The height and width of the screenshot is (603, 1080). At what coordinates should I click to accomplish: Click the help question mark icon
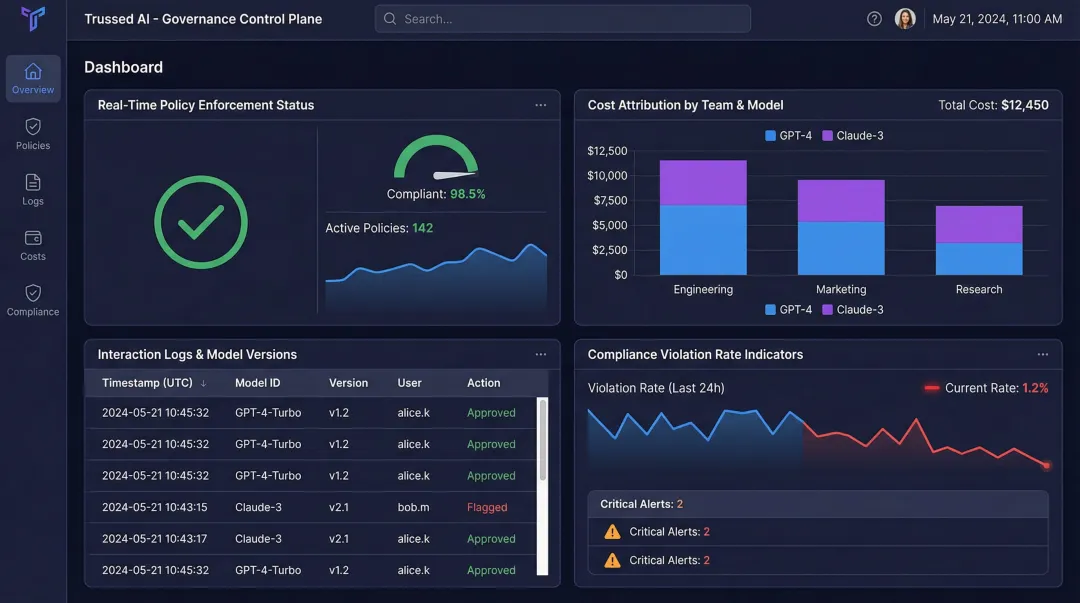(x=873, y=18)
